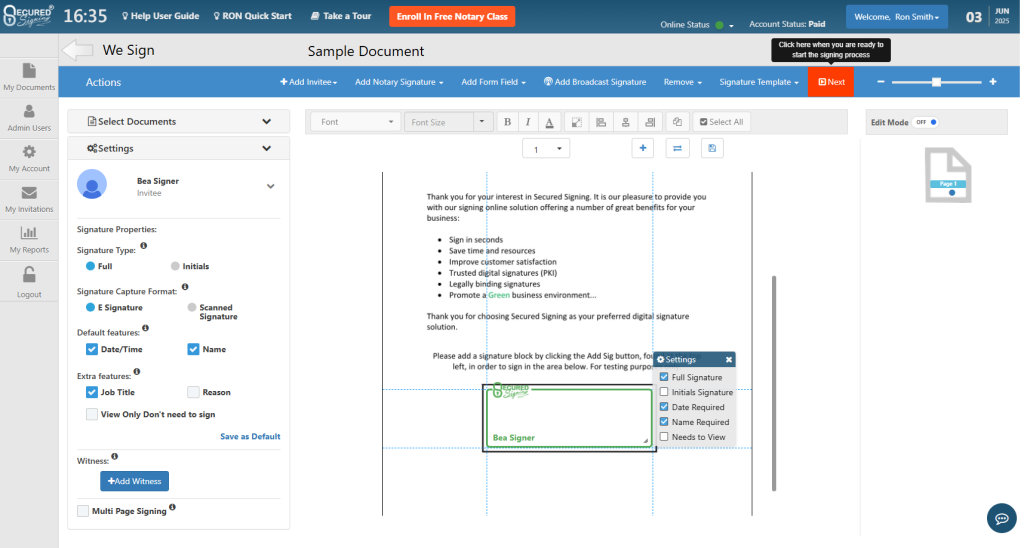The image size is (1024, 548).
Task: Click the italic formatting icon
Action: 527,122
